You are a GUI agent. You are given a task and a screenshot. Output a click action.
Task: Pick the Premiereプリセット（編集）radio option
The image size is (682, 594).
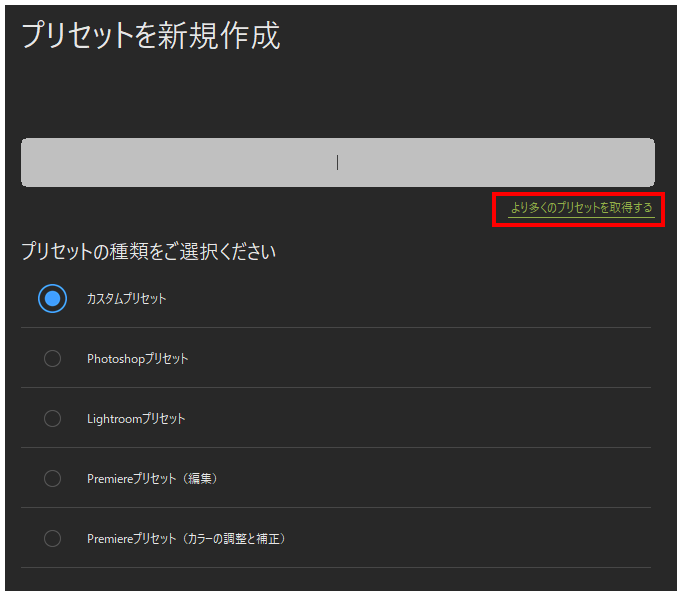[x=52, y=478]
